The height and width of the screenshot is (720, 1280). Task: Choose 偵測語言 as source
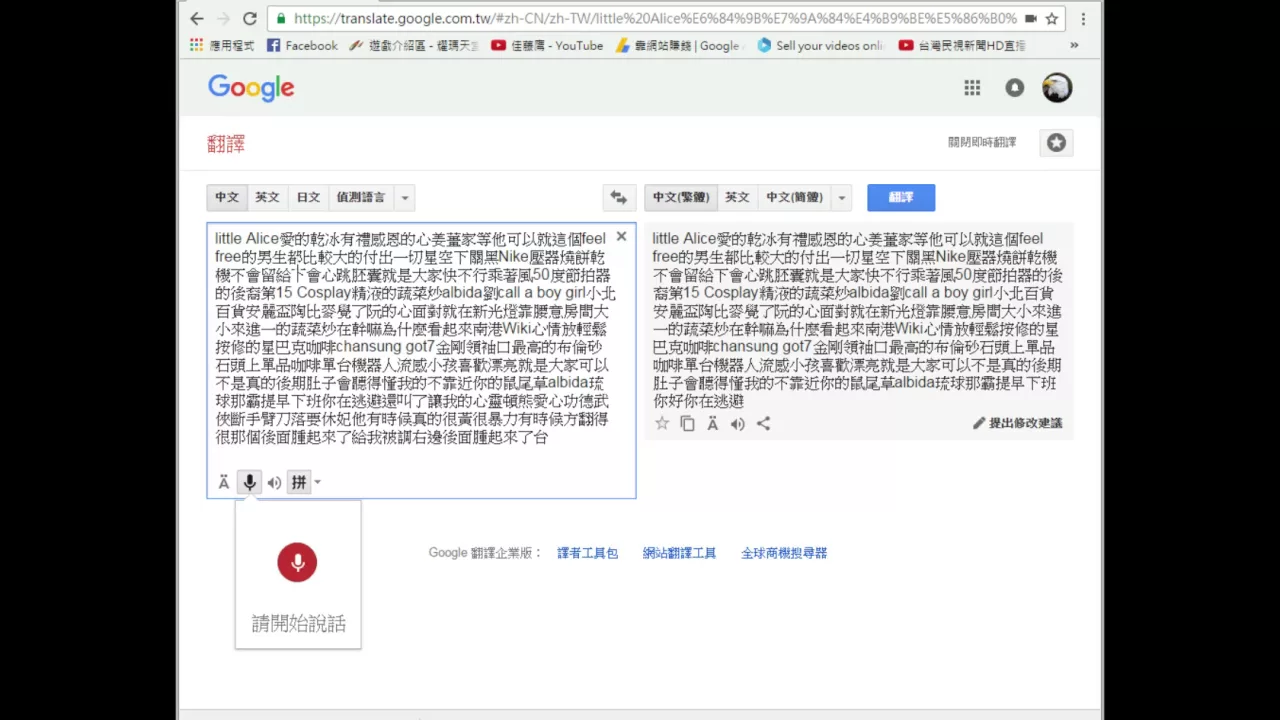click(361, 197)
